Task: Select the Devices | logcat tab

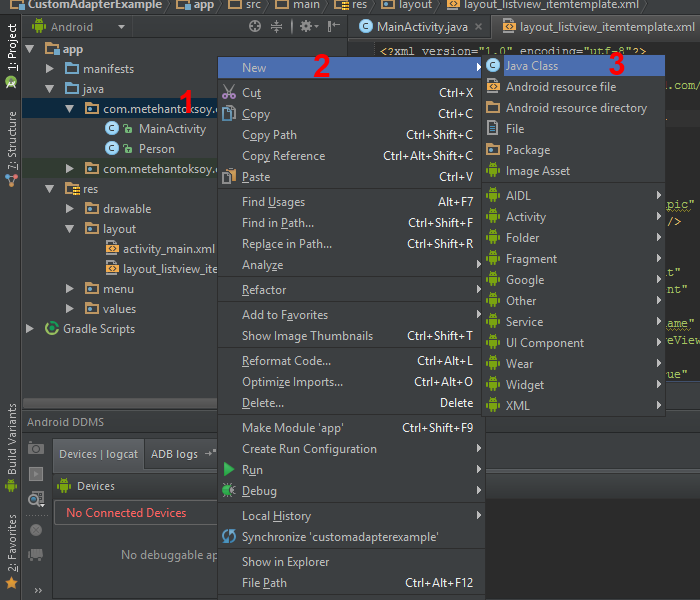Action: point(99,454)
